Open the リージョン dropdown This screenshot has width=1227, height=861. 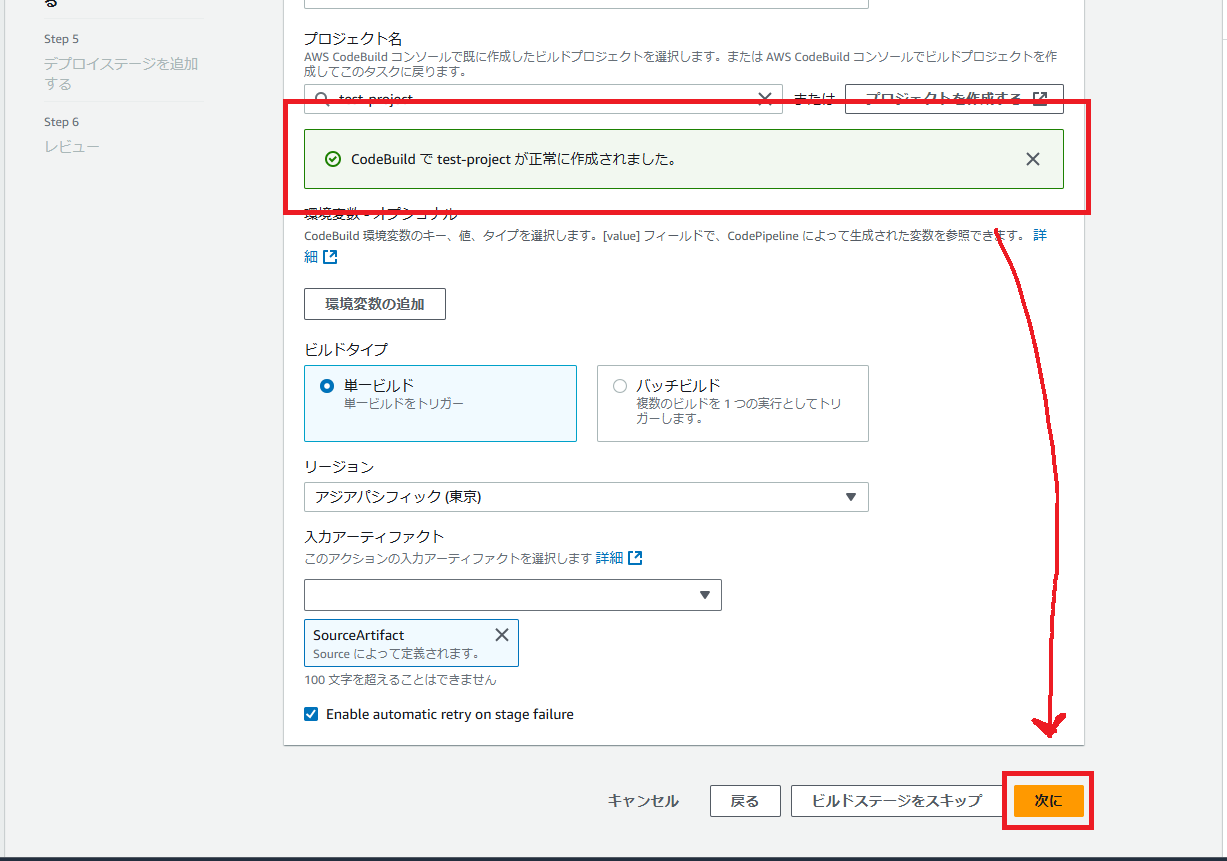[x=852, y=496]
